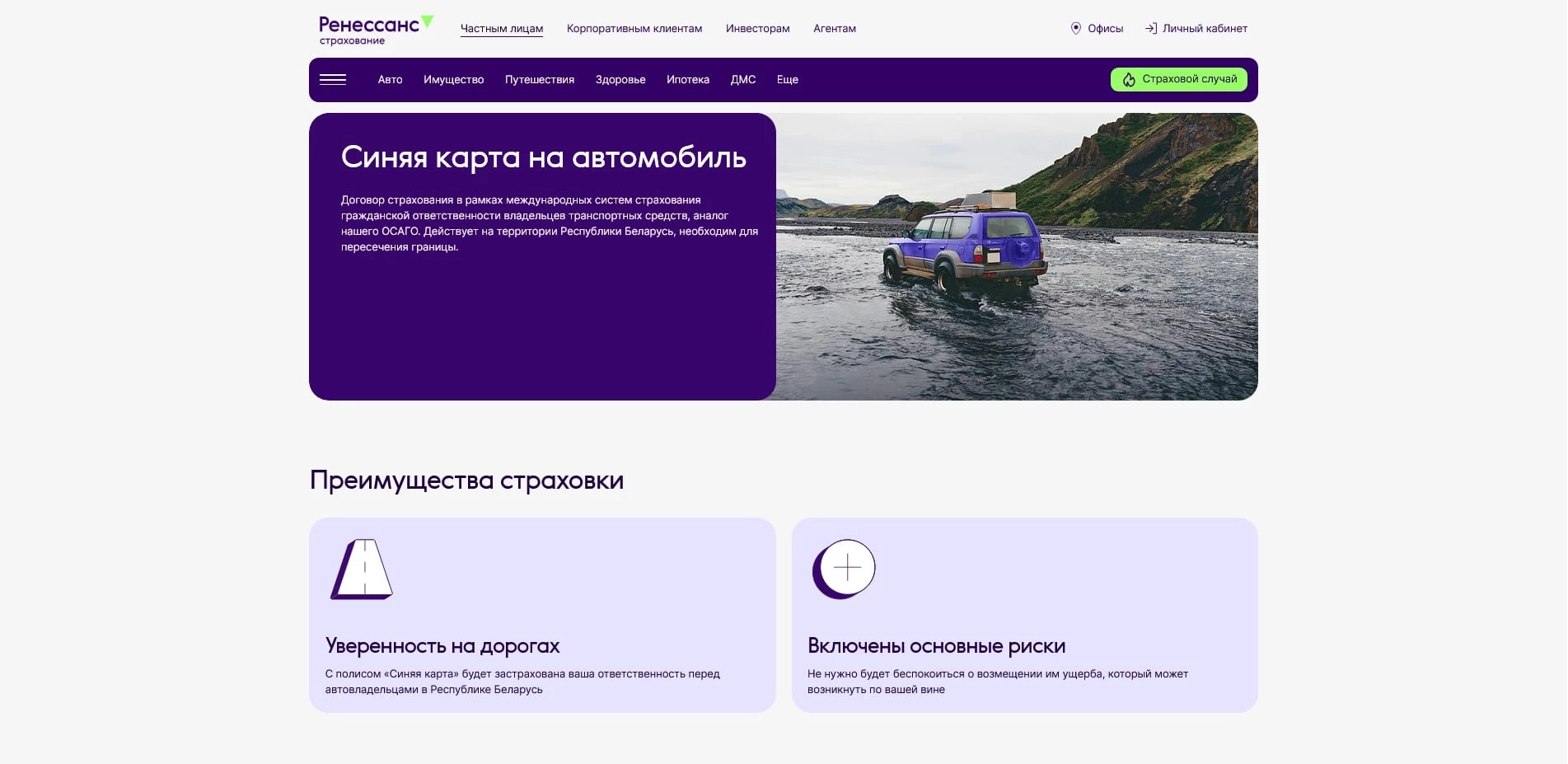Select the Здоровье menu item
Image resolution: width=1568 pixels, height=764 pixels.
pos(620,79)
